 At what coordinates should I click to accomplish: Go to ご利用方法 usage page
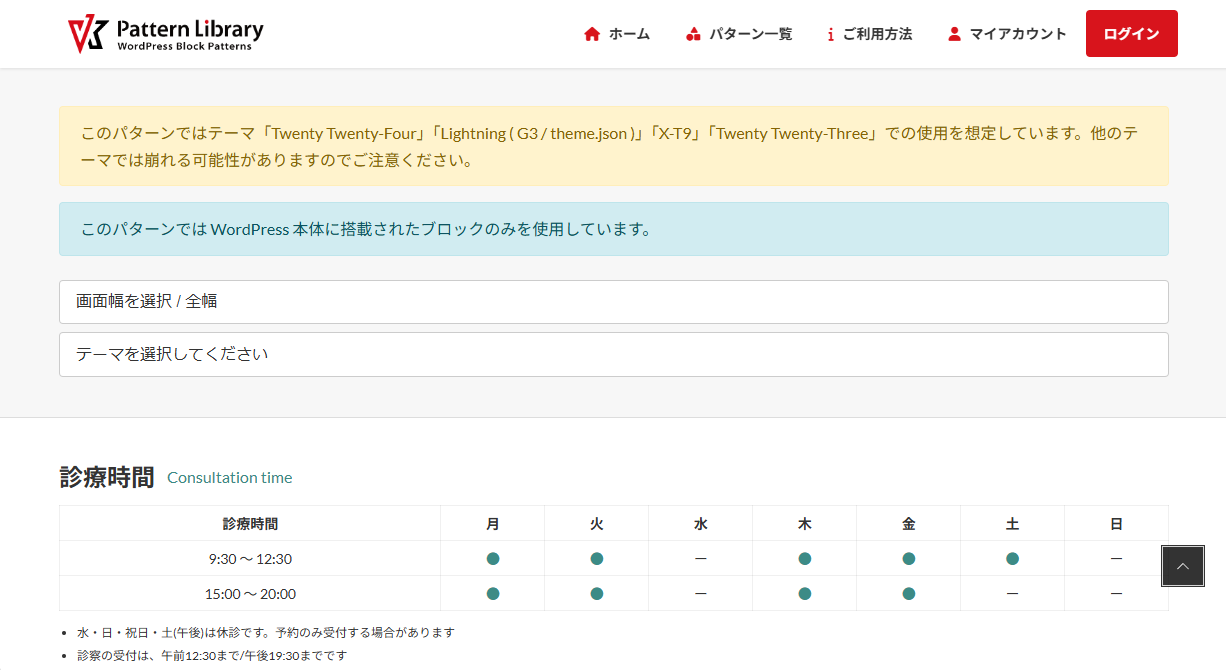[x=877, y=34]
